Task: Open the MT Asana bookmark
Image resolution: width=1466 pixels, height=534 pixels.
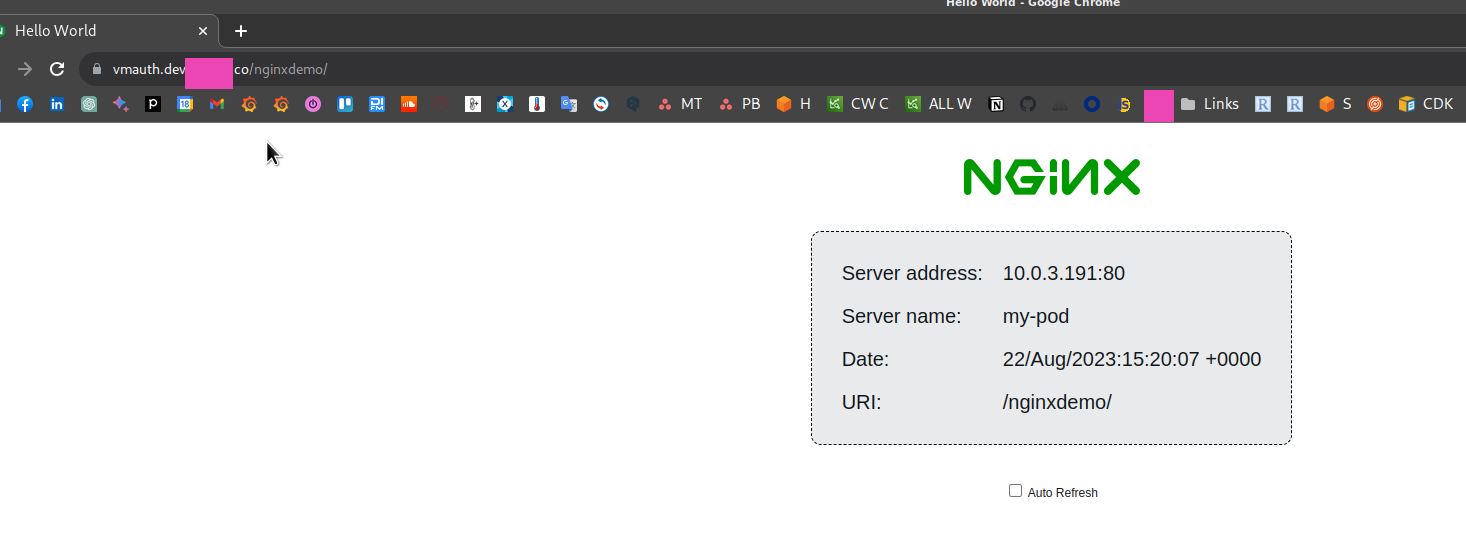Action: pyautogui.click(x=680, y=104)
